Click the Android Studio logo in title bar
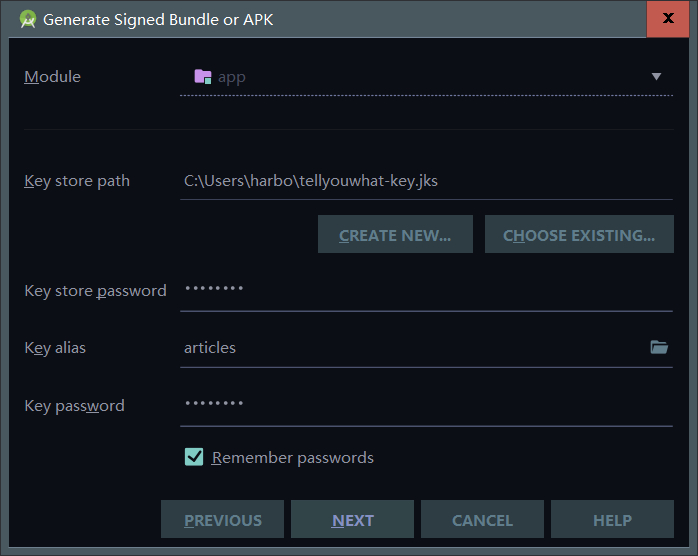The height and width of the screenshot is (556, 698). [28, 19]
